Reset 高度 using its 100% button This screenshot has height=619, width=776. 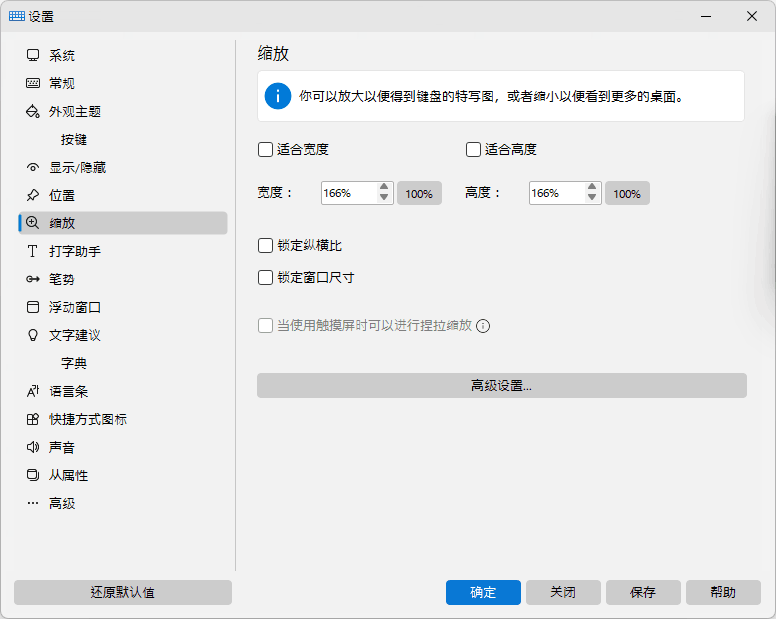pyautogui.click(x=627, y=193)
